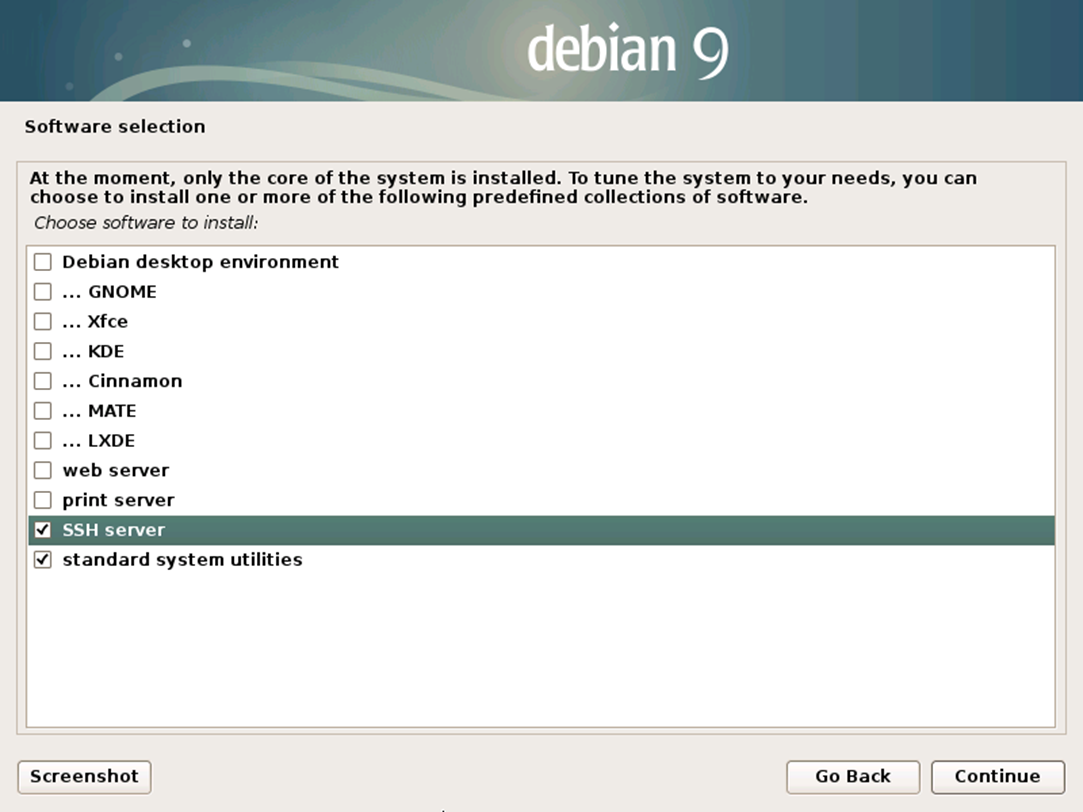This screenshot has width=1083, height=812.
Task: Click the core system installed description text
Action: pyautogui.click(x=502, y=187)
